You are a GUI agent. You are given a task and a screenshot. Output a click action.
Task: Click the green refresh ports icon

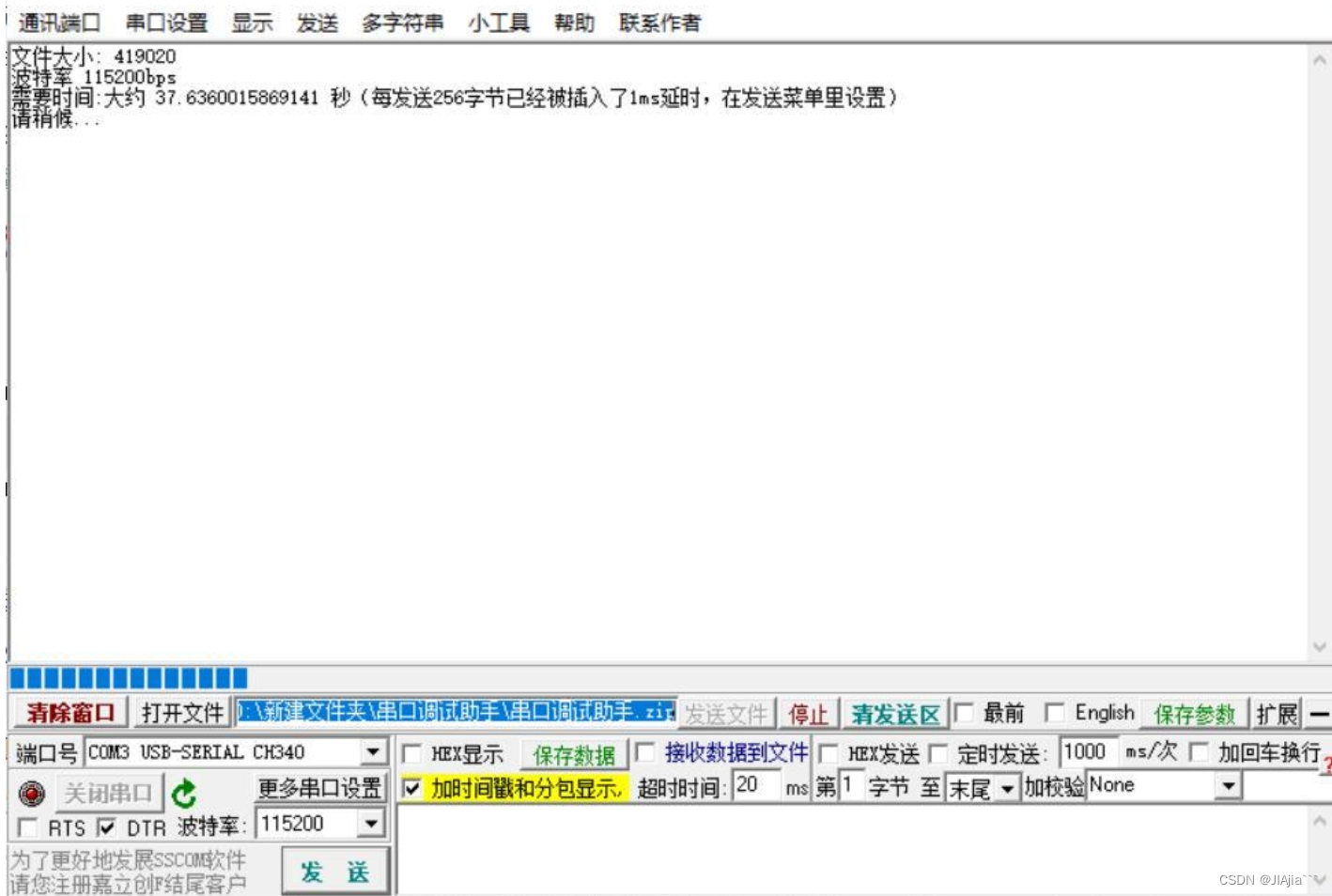coord(184,794)
